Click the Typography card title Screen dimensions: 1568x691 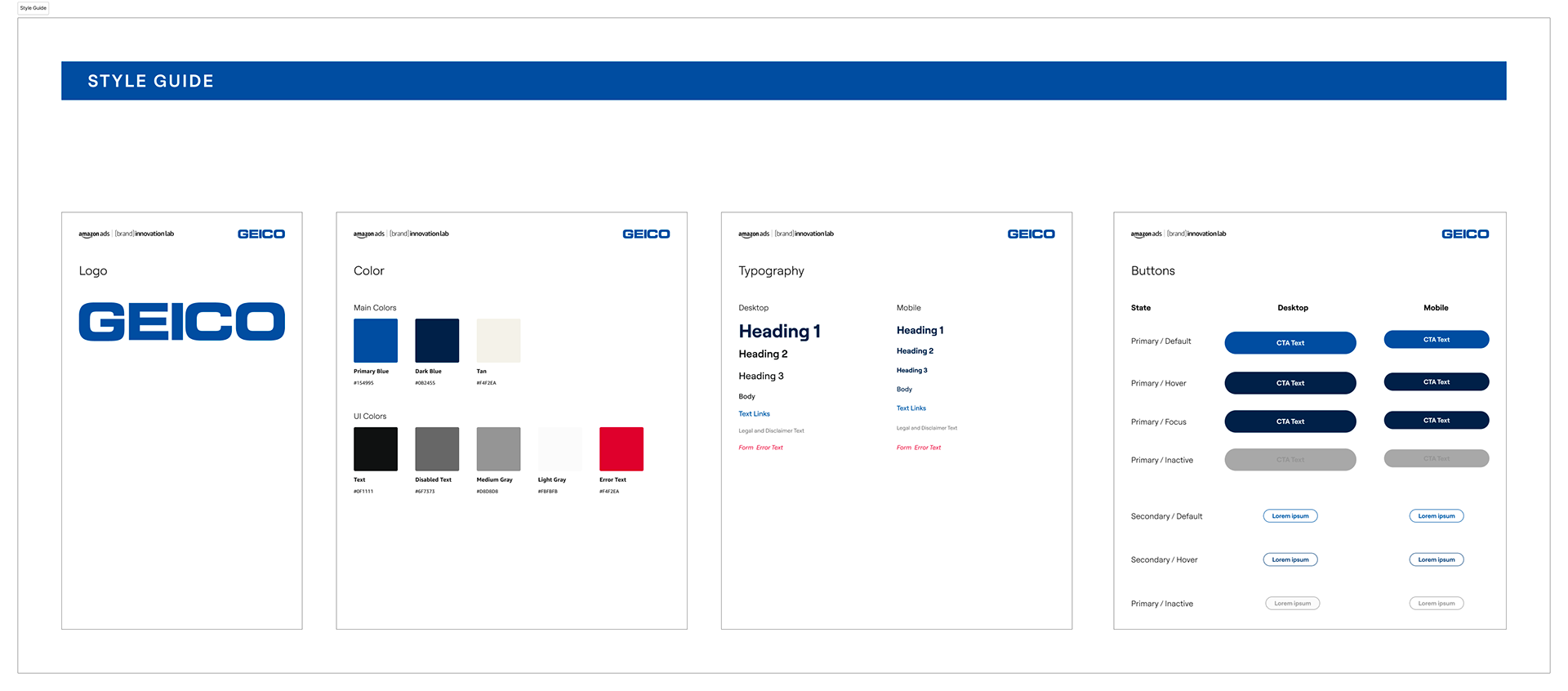[x=772, y=271]
